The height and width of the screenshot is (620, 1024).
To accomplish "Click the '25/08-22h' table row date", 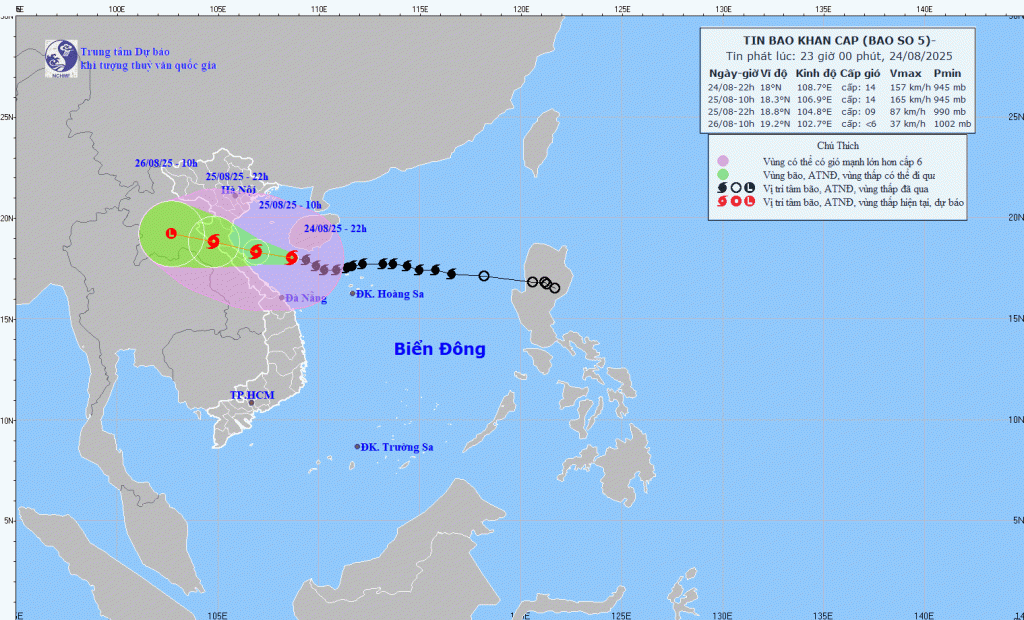I will coord(731,112).
